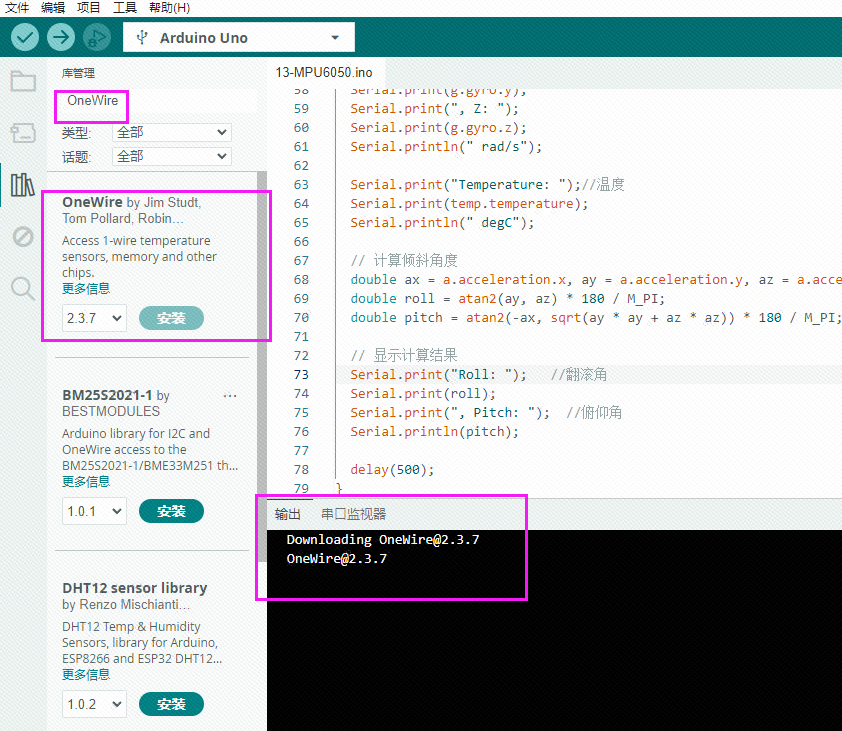Click the Serial.print(g.gyro.z); line
The width and height of the screenshot is (842, 731).
coord(438,127)
